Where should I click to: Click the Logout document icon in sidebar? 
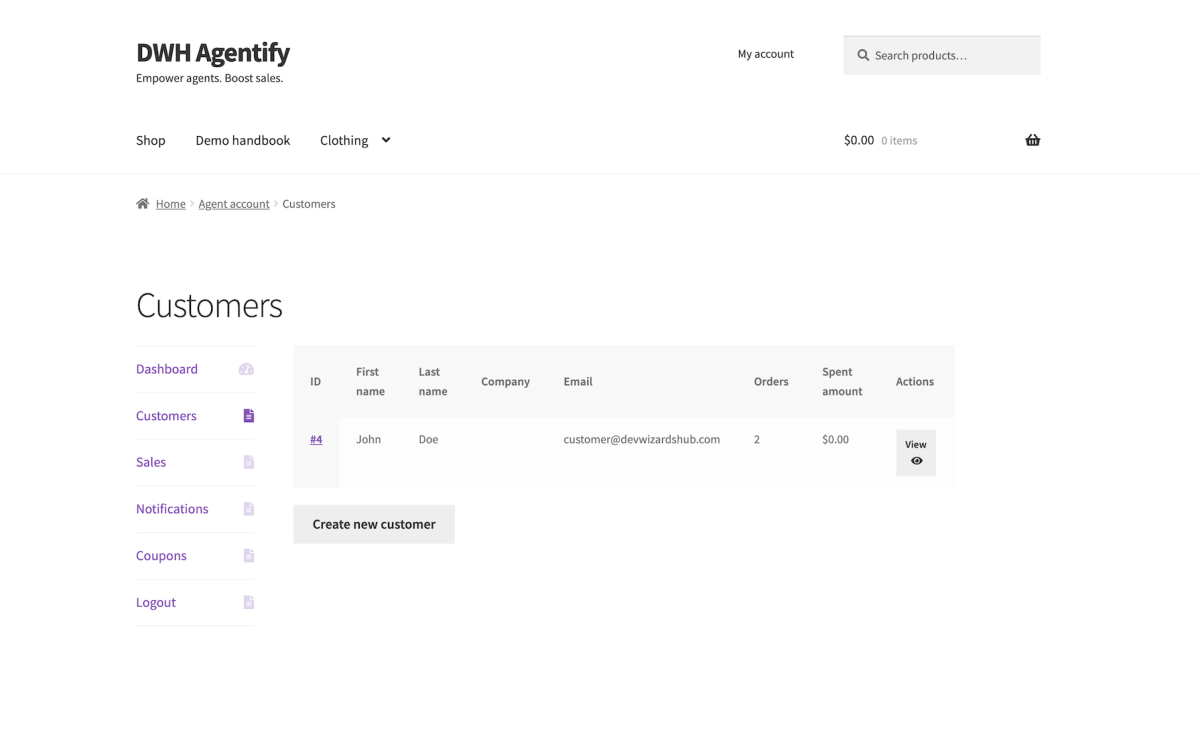pyautogui.click(x=248, y=602)
